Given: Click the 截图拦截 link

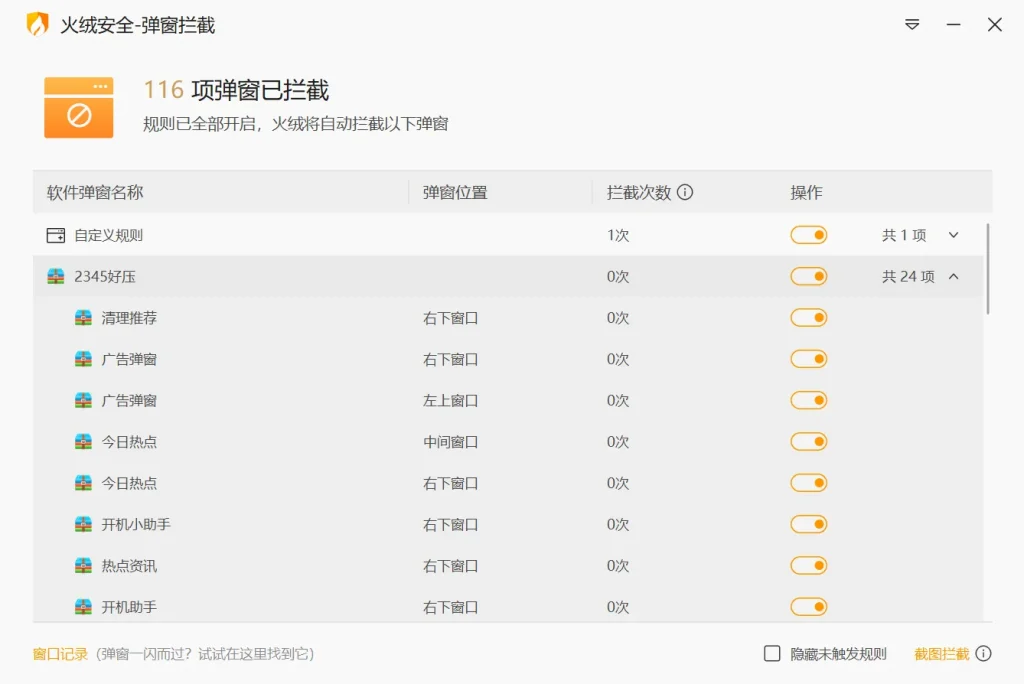Looking at the screenshot, I should pos(941,654).
